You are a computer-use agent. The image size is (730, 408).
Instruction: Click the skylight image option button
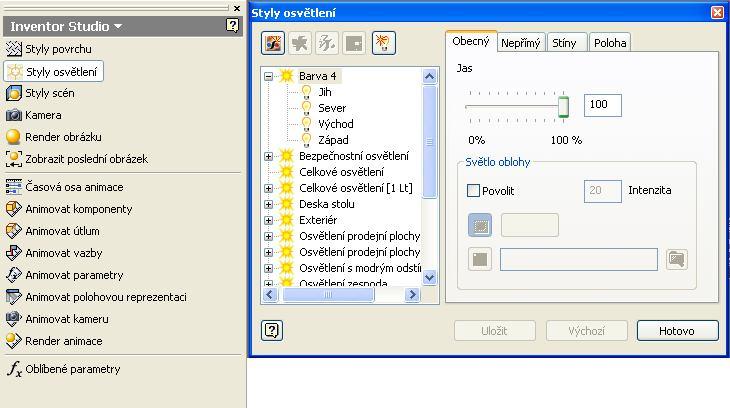point(480,259)
